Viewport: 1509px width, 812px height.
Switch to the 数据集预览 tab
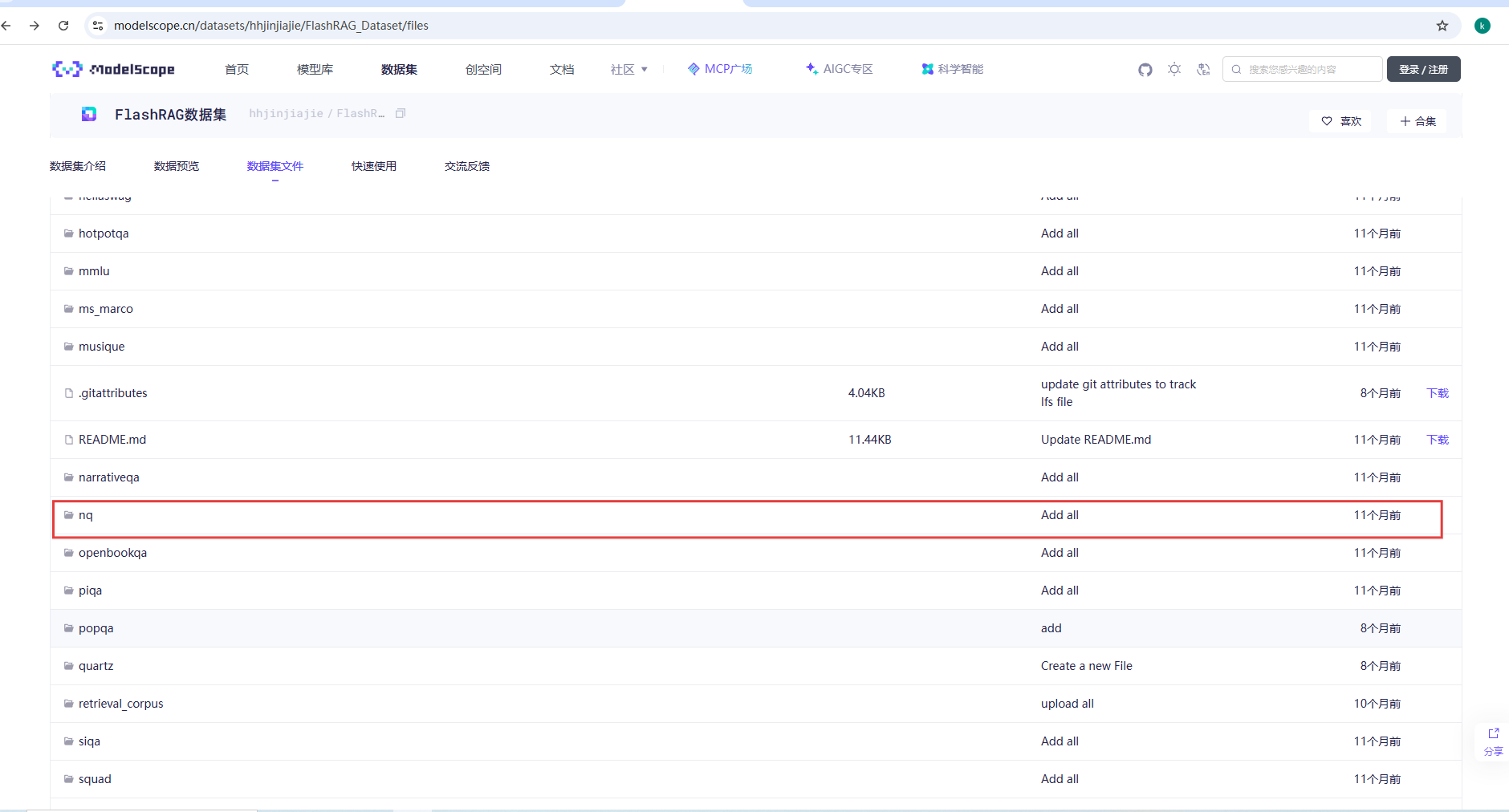[177, 166]
